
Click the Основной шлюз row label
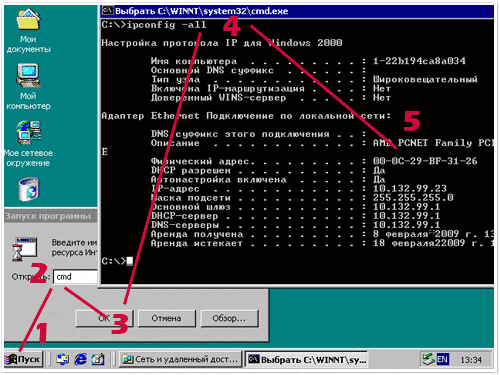(190, 207)
